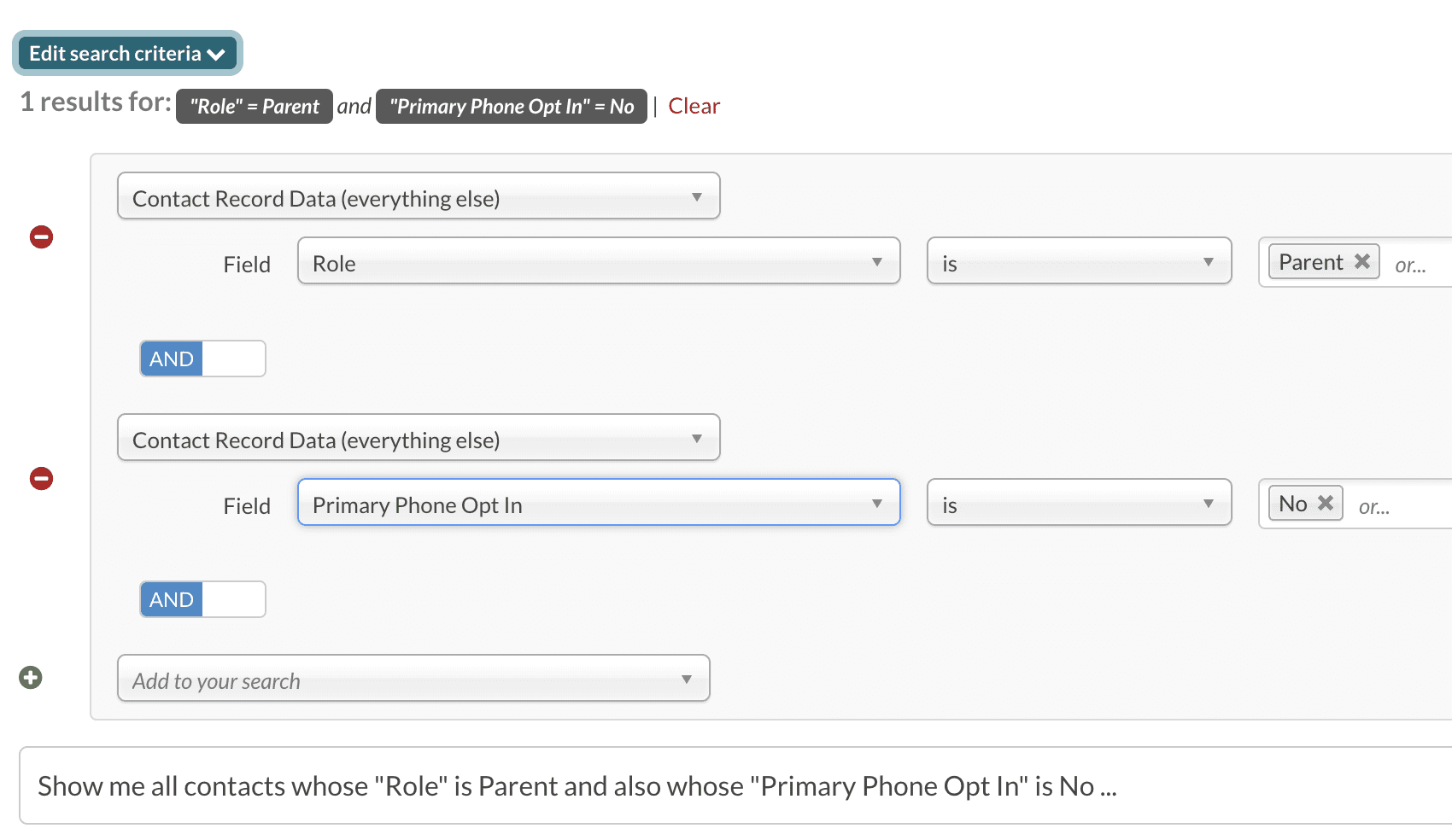Click the 'or...' field beside Parent tag
Image resolution: width=1452 pixels, height=840 pixels.
[x=1414, y=265]
